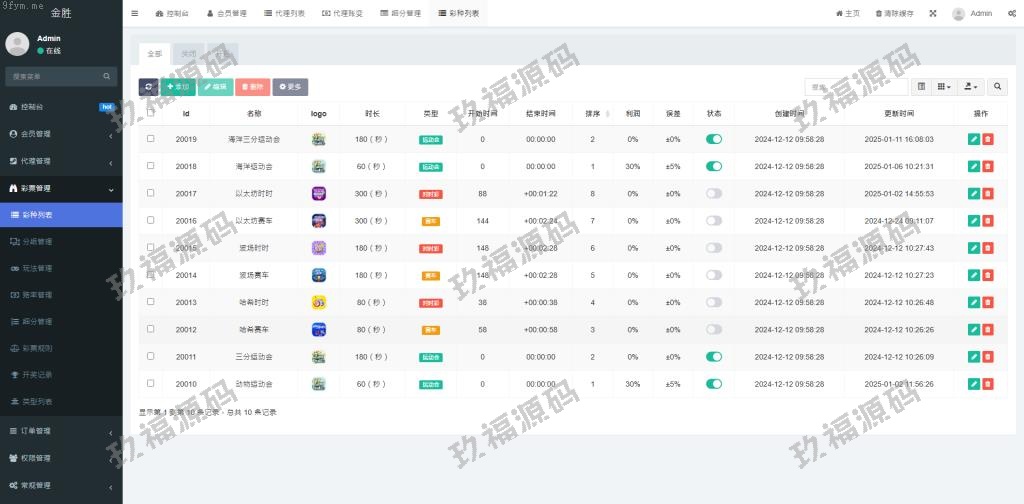Image resolution: width=1024 pixels, height=504 pixels.
Task: Check the checkbox for row 20016
Action: pyautogui.click(x=151, y=220)
